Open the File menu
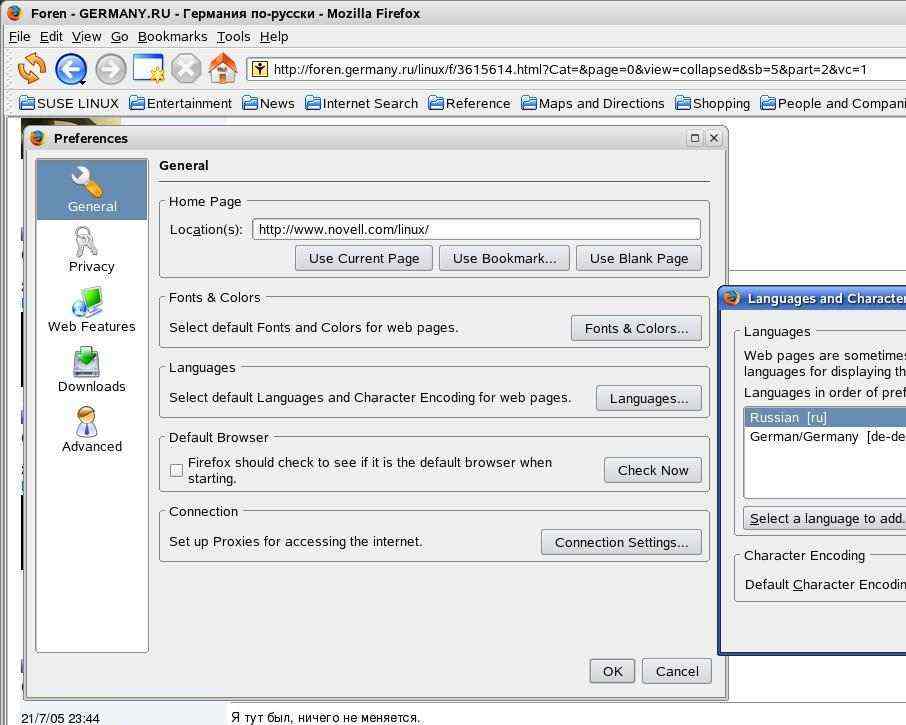Image resolution: width=906 pixels, height=725 pixels. click(20, 36)
